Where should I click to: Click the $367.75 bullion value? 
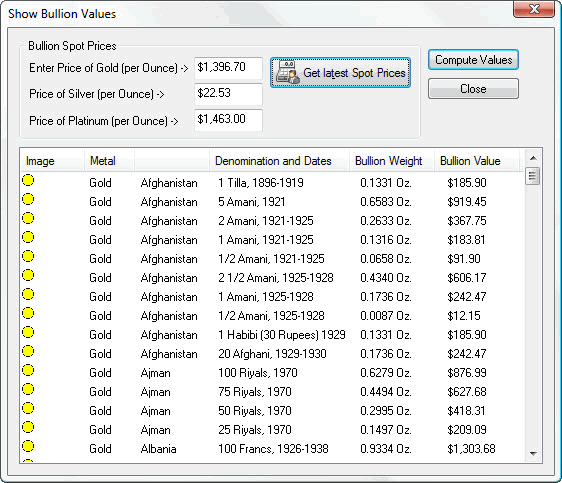[x=467, y=221]
